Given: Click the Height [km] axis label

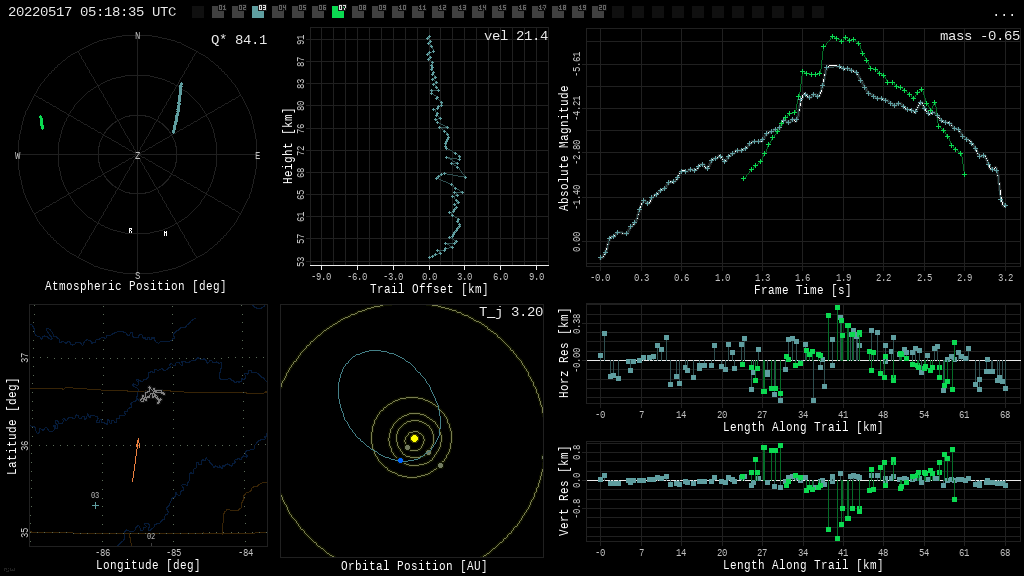Looking at the screenshot, I should point(288,146).
